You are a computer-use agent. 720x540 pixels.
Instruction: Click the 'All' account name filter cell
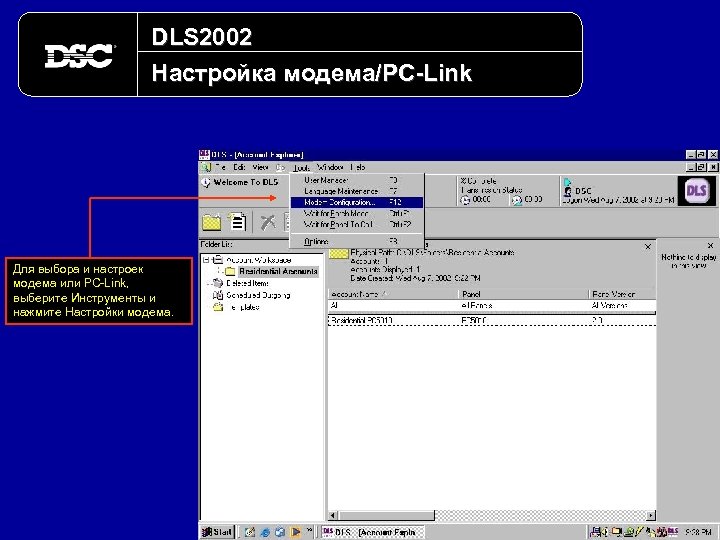pyautogui.click(x=394, y=305)
